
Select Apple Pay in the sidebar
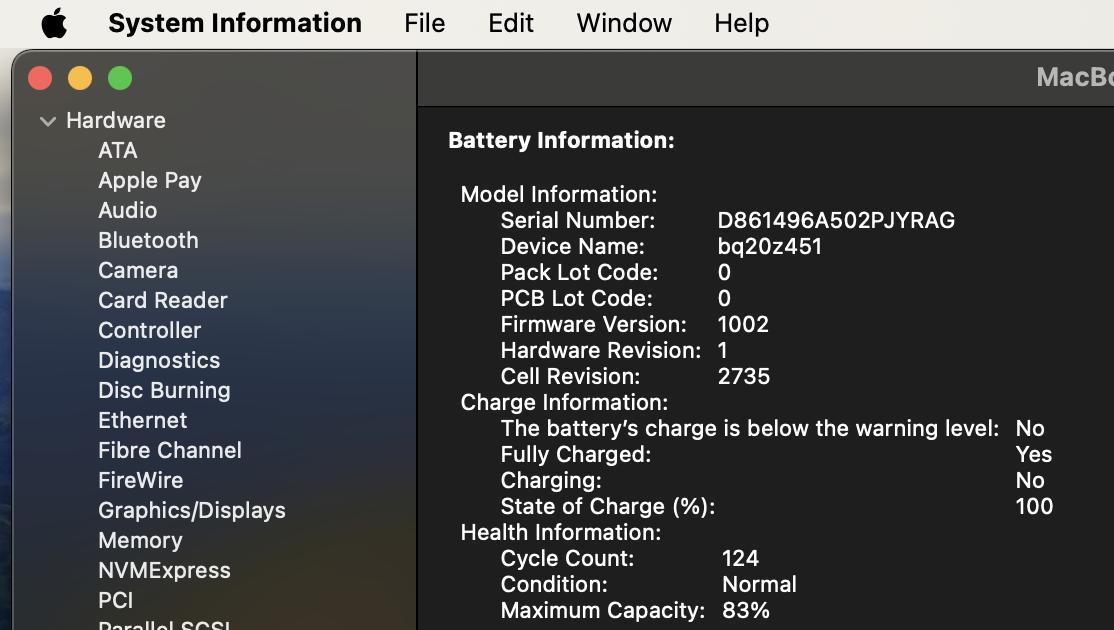tap(150, 180)
